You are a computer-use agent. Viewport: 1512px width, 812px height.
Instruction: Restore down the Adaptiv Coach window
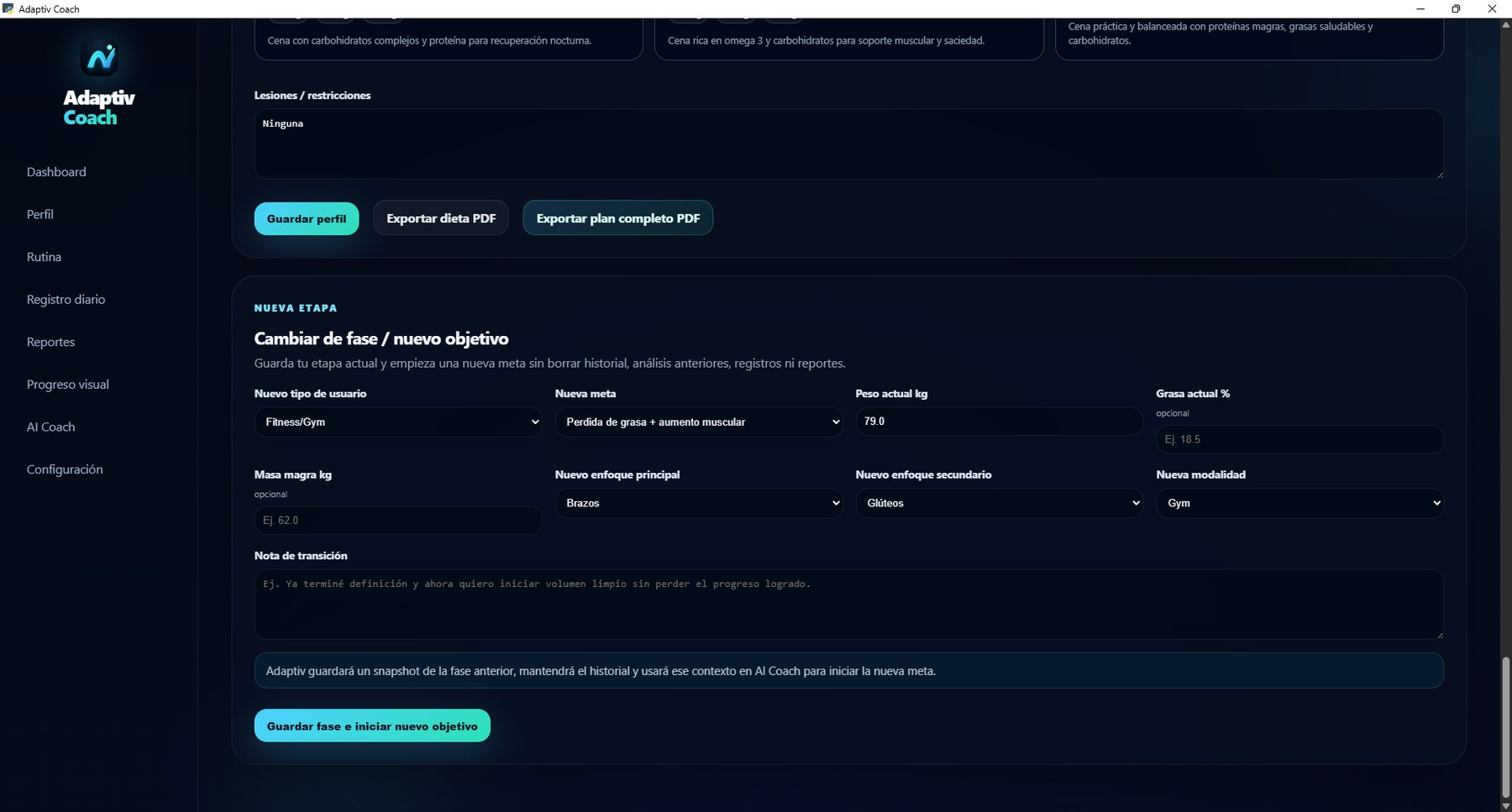[1456, 8]
